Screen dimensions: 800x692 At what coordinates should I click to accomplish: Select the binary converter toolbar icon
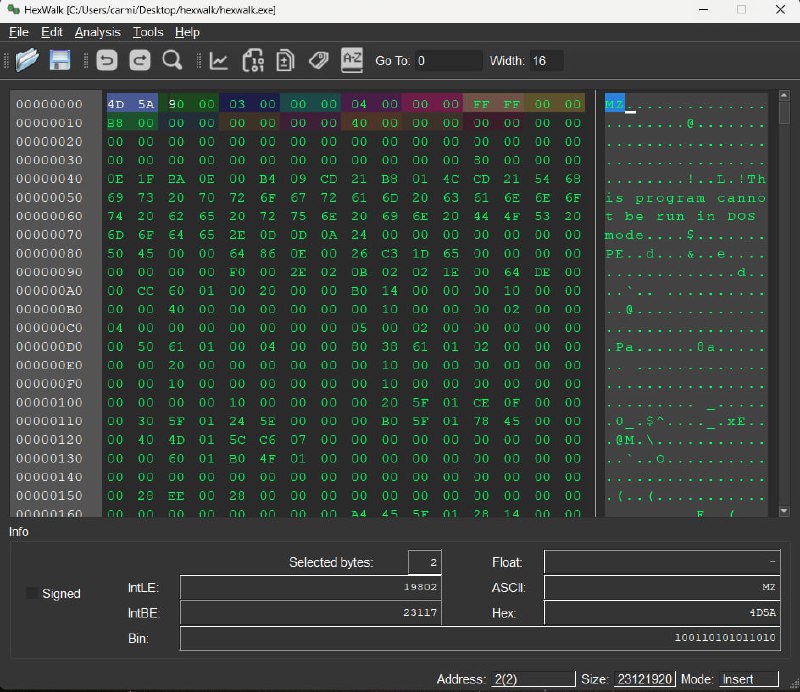click(x=253, y=60)
